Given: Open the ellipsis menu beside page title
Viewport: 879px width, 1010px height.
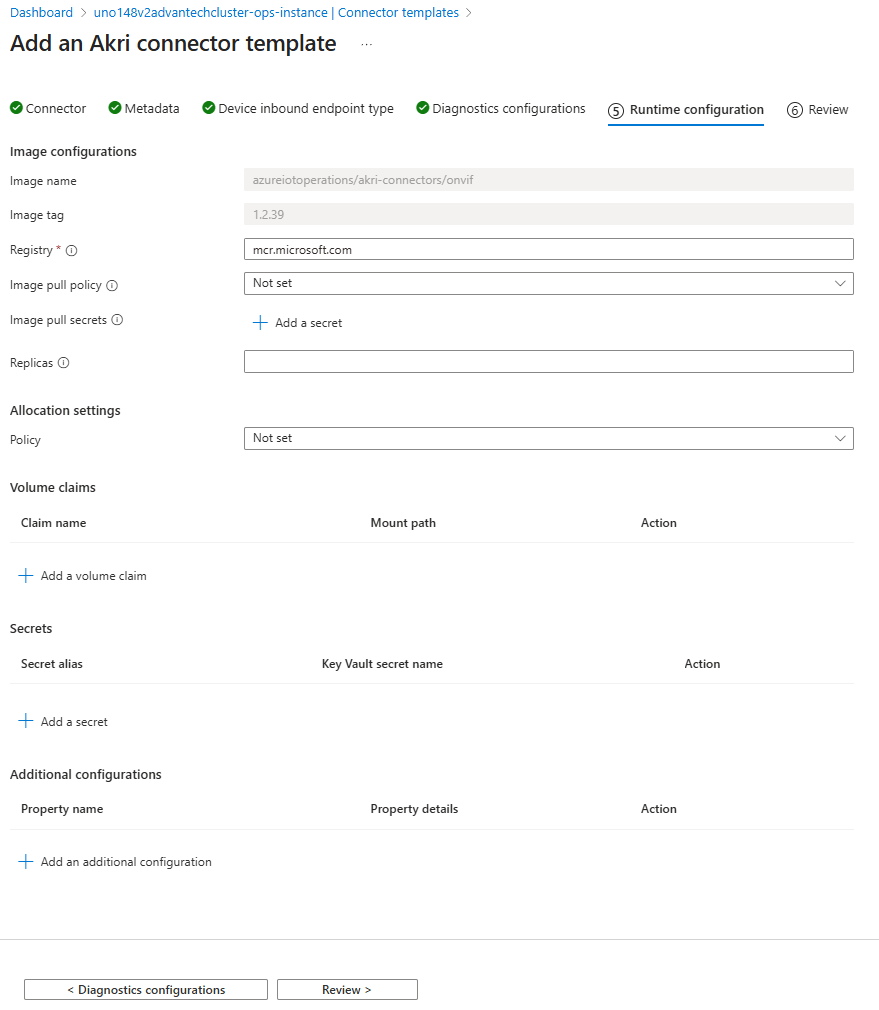Looking at the screenshot, I should (x=366, y=45).
